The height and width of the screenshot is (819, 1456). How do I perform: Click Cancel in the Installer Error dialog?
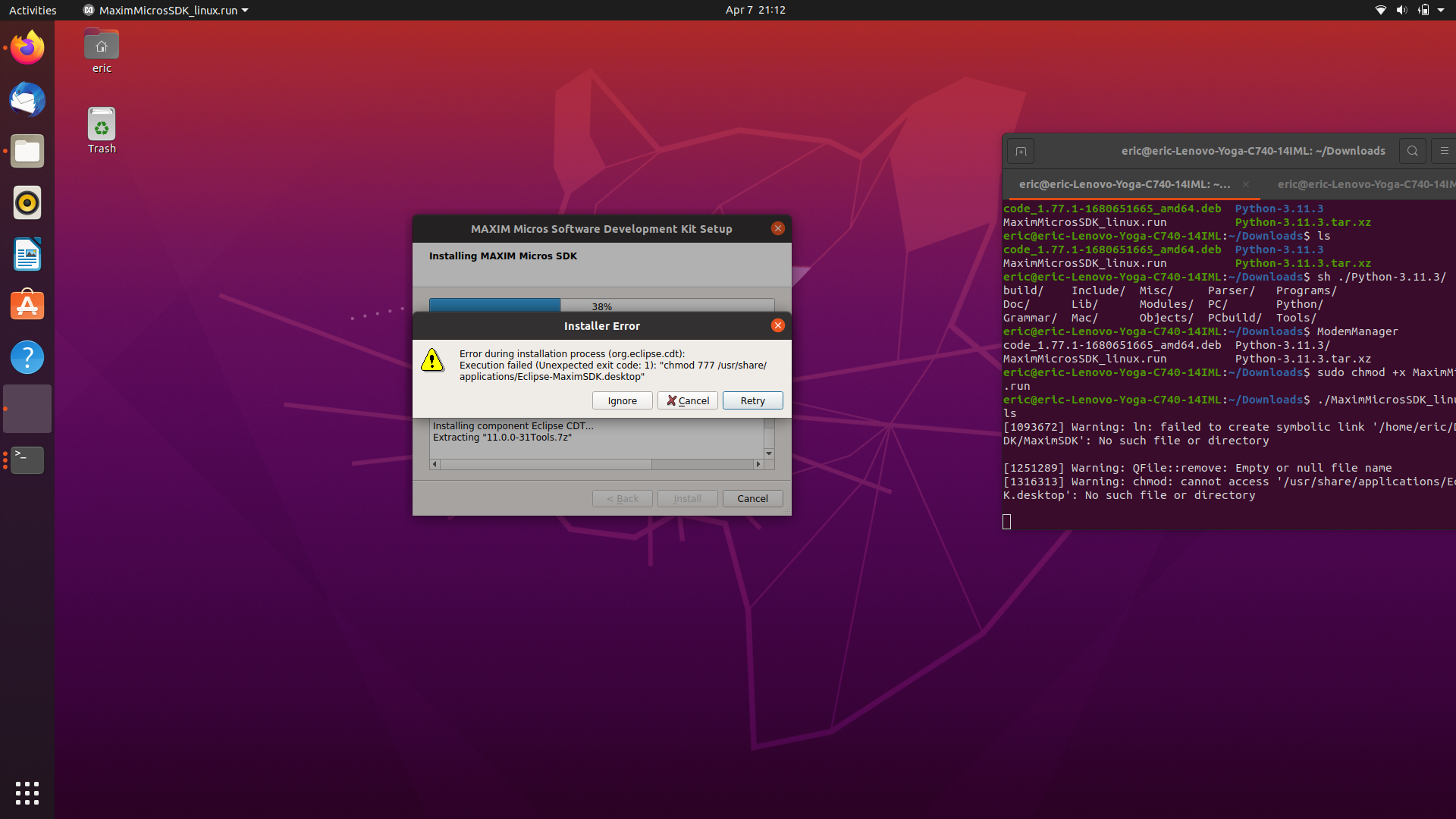pos(687,400)
